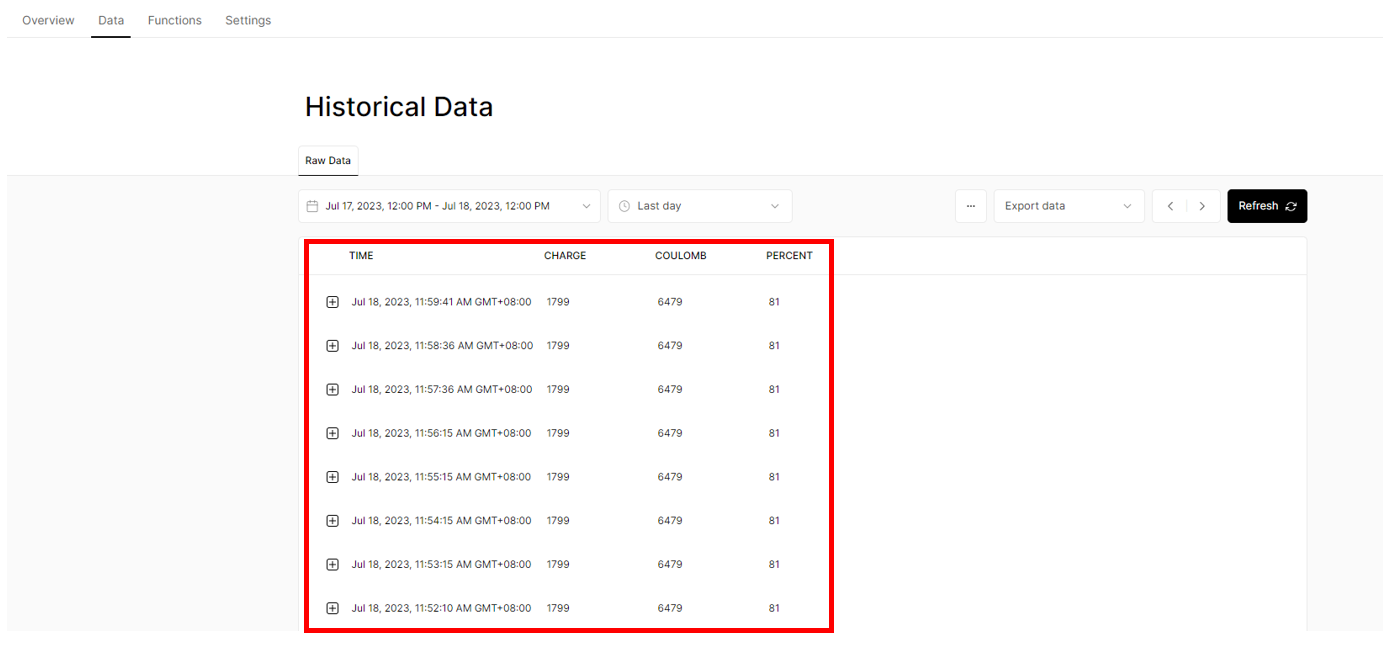Click the timestamp Jul 18, 2023, 11:57:36 AM
Viewport: 1383px width, 661px height.
442,389
